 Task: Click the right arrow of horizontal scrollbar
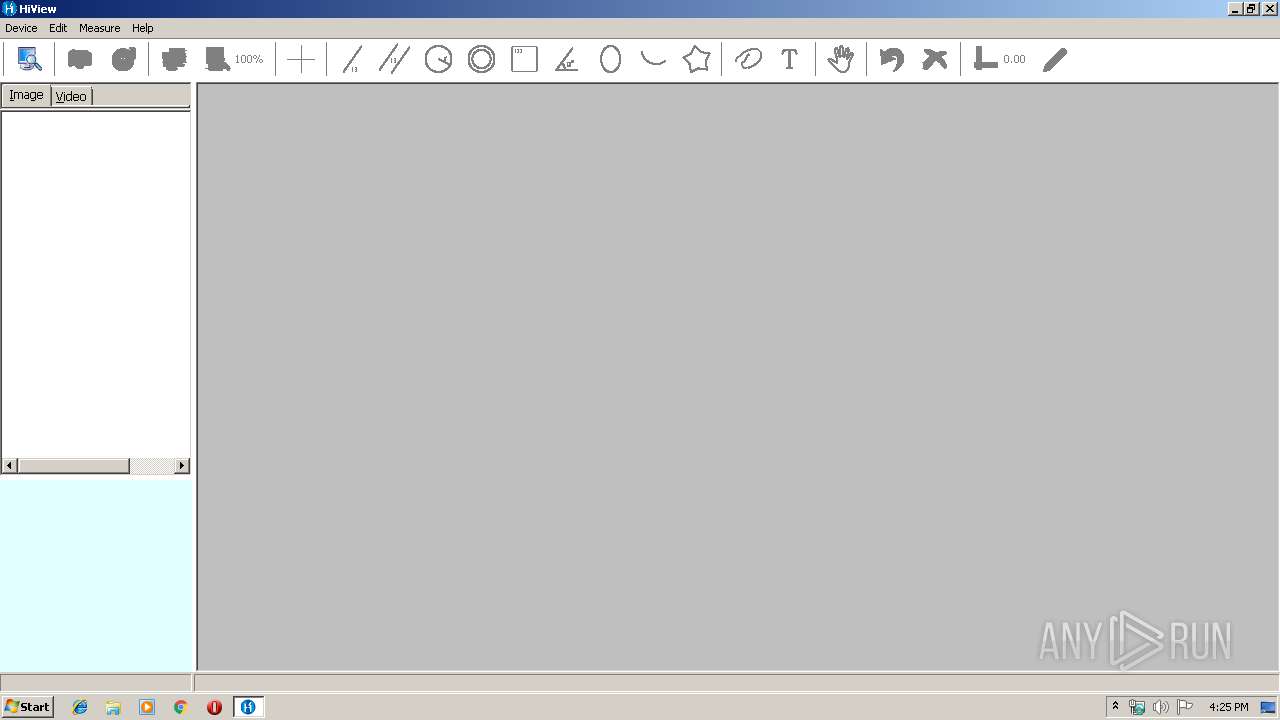pyautogui.click(x=182, y=466)
